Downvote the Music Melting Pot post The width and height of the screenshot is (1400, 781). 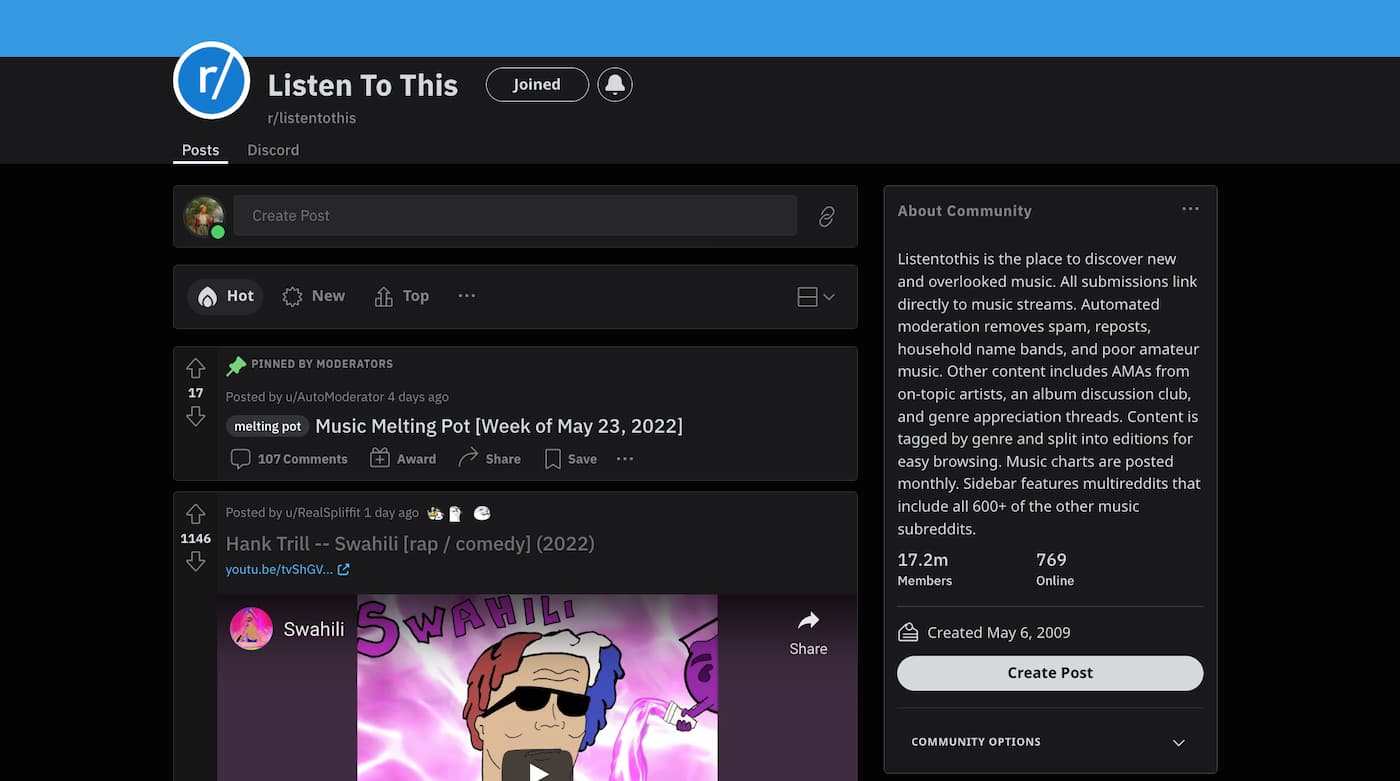(196, 416)
